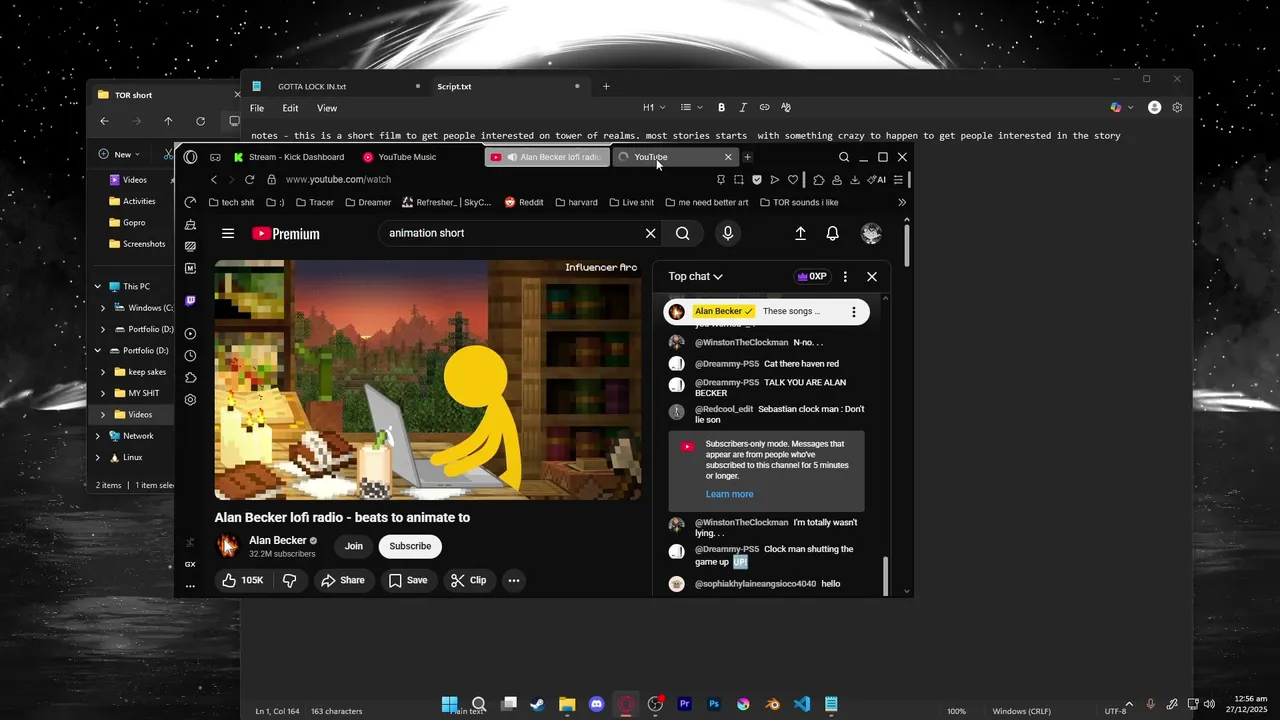This screenshot has height=720, width=1280.
Task: Toggle bold formatting in Notepad
Action: tap(723, 107)
